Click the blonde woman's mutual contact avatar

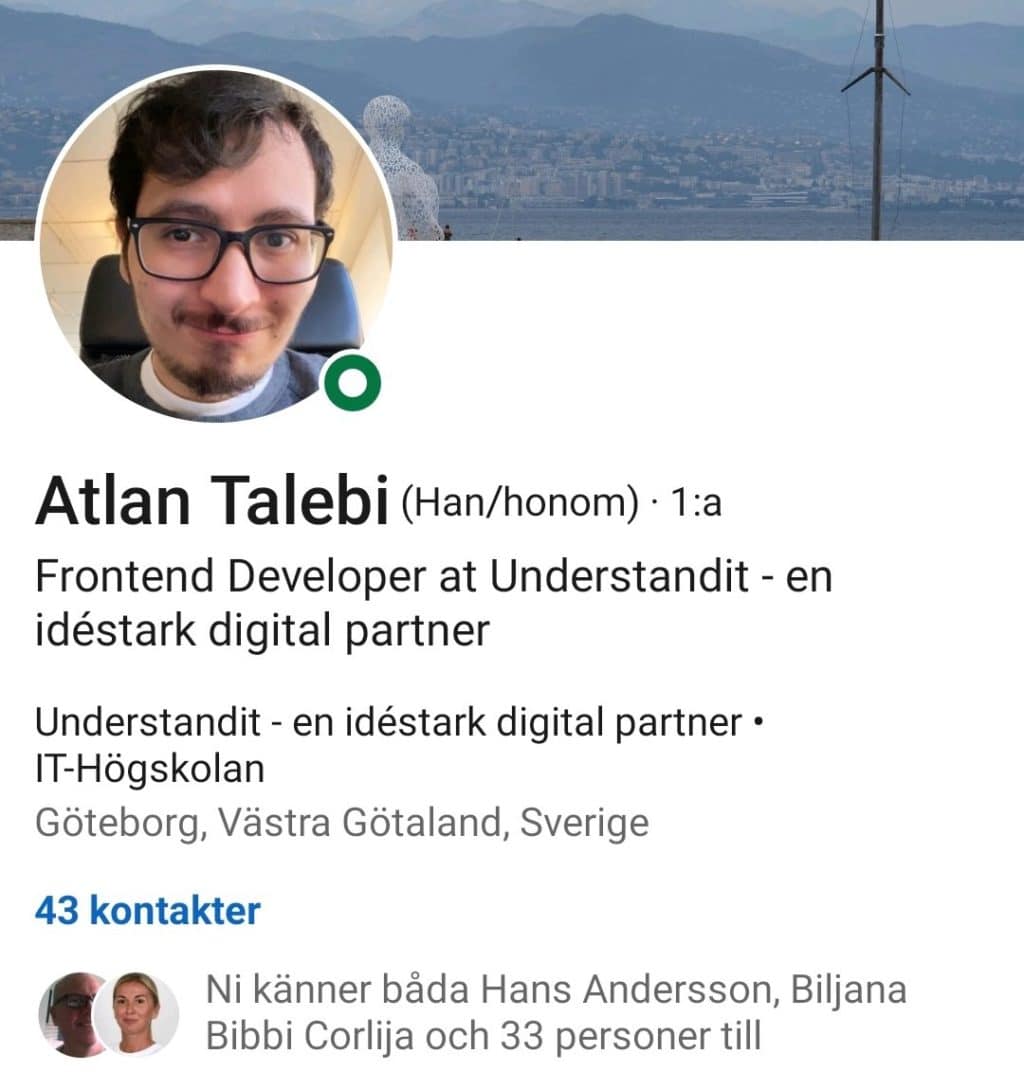pyautogui.click(x=136, y=1014)
